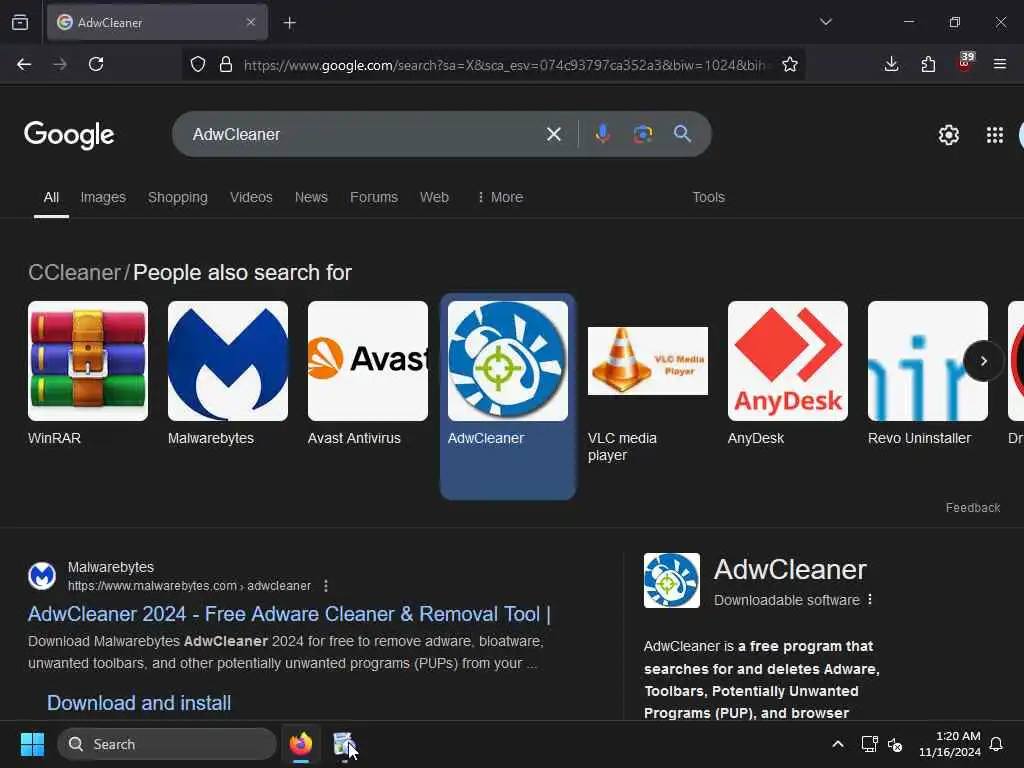
Task: Open the extensions puzzle icon
Action: 928,64
